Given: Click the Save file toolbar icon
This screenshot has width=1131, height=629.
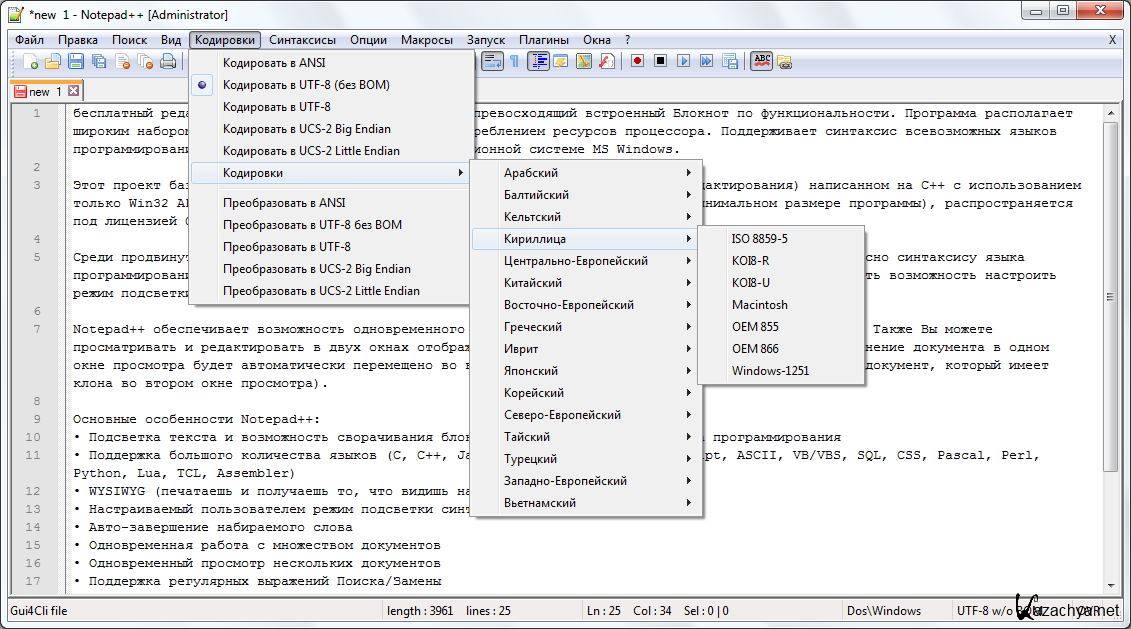Looking at the screenshot, I should click(x=76, y=62).
